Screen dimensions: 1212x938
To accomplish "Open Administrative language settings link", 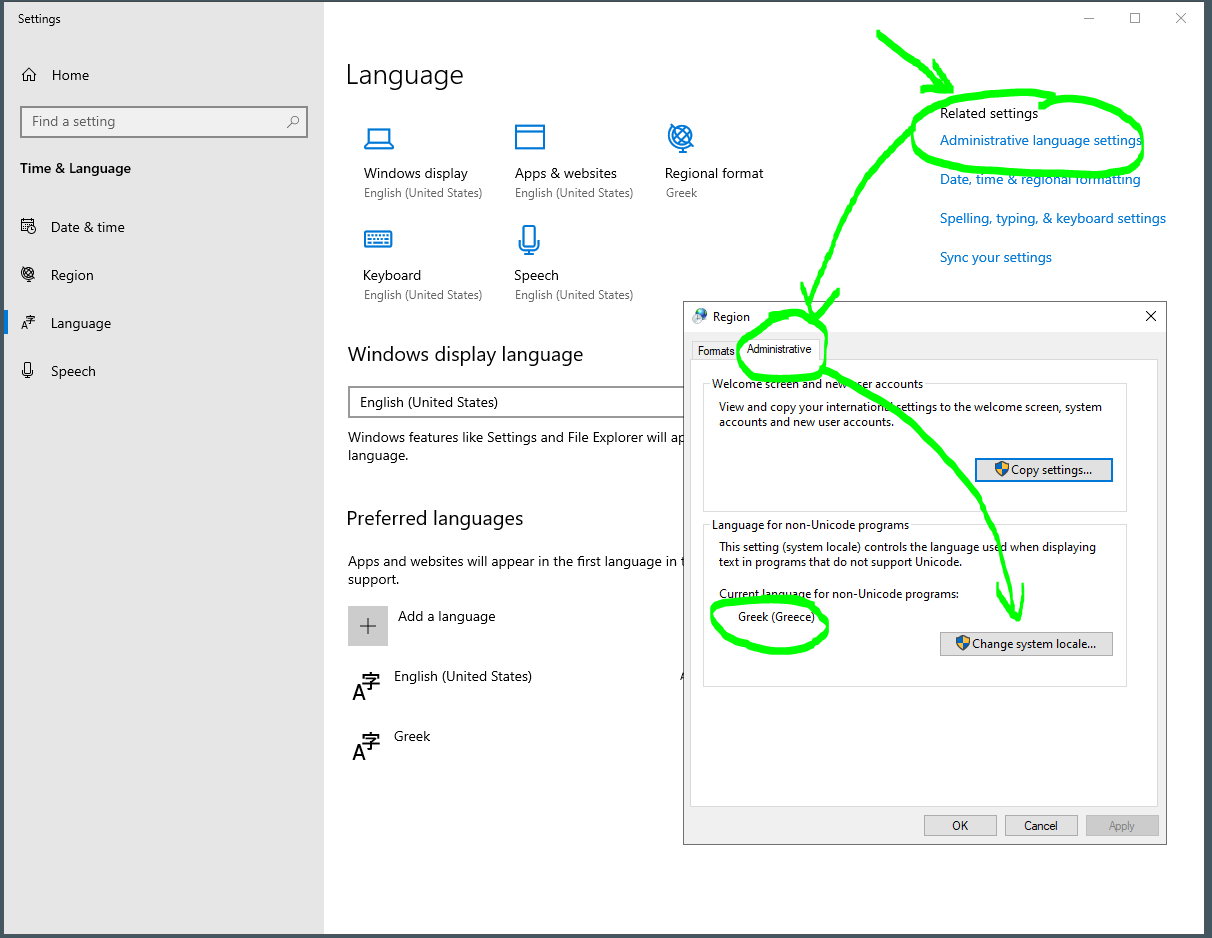I will coord(1040,141).
